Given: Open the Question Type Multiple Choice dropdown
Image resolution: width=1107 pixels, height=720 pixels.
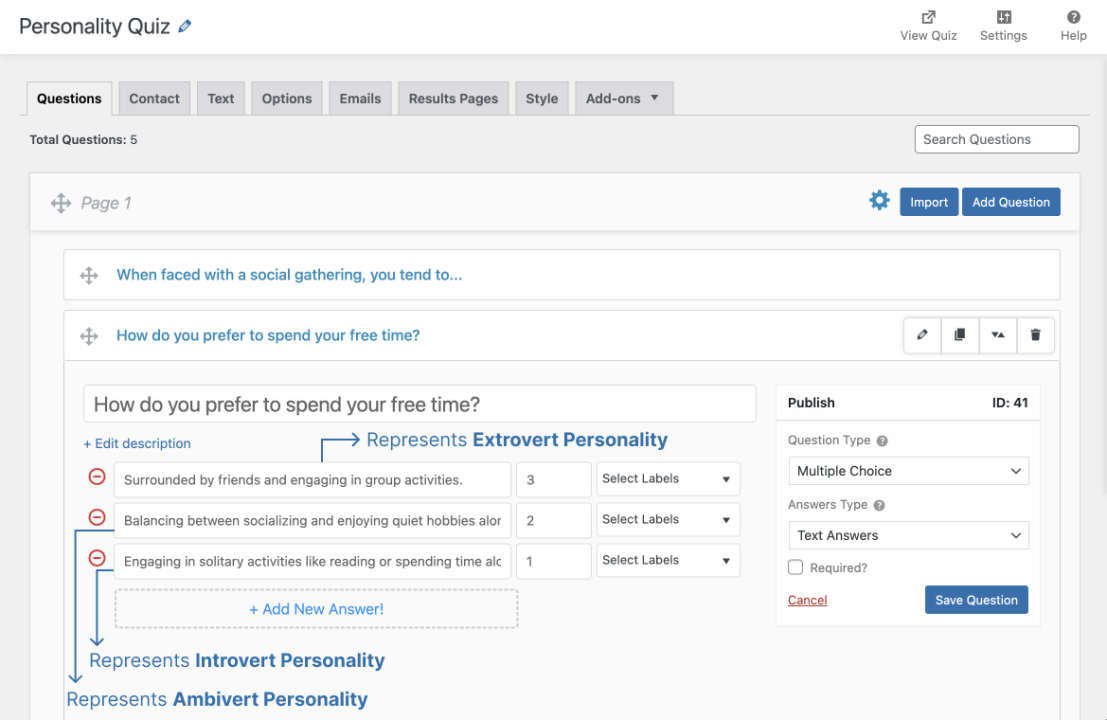Looking at the screenshot, I should pyautogui.click(x=908, y=471).
